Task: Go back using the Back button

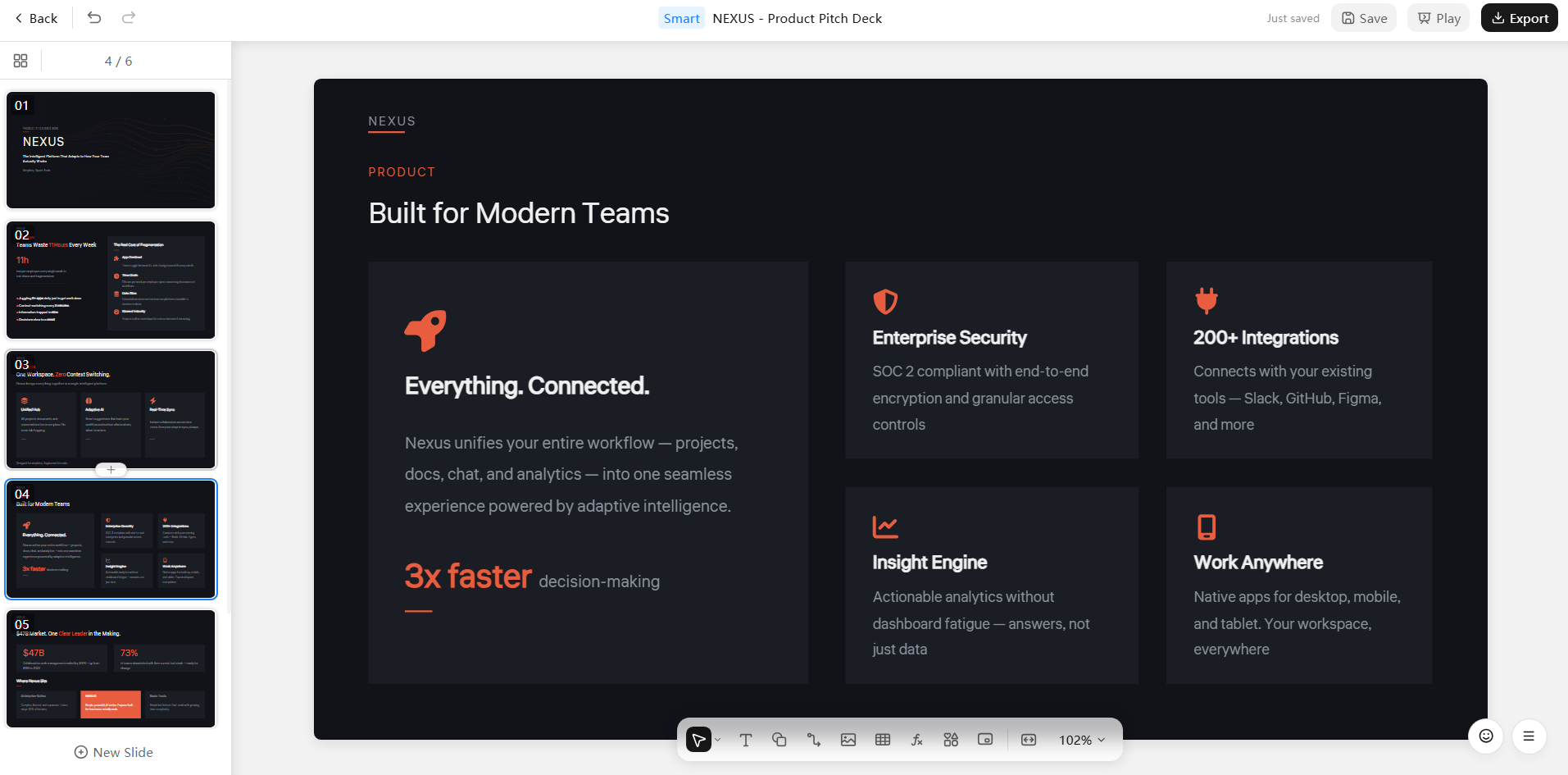Action: 36,18
